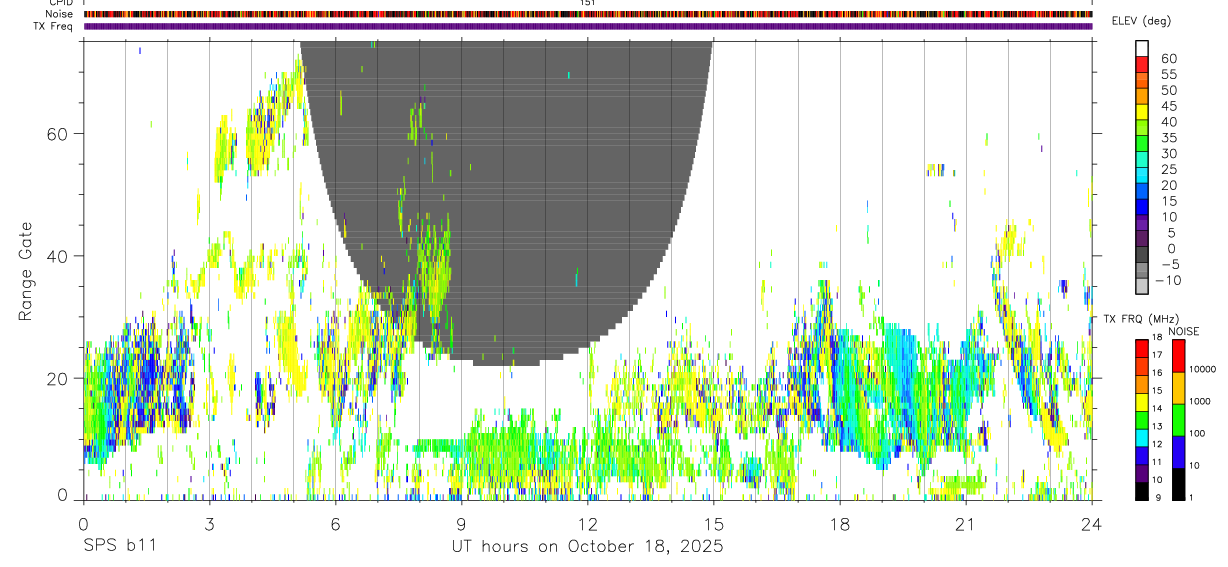1228x567 pixels.
Task: Click the UT hours on October 18, 2025 title
Action: (x=587, y=546)
